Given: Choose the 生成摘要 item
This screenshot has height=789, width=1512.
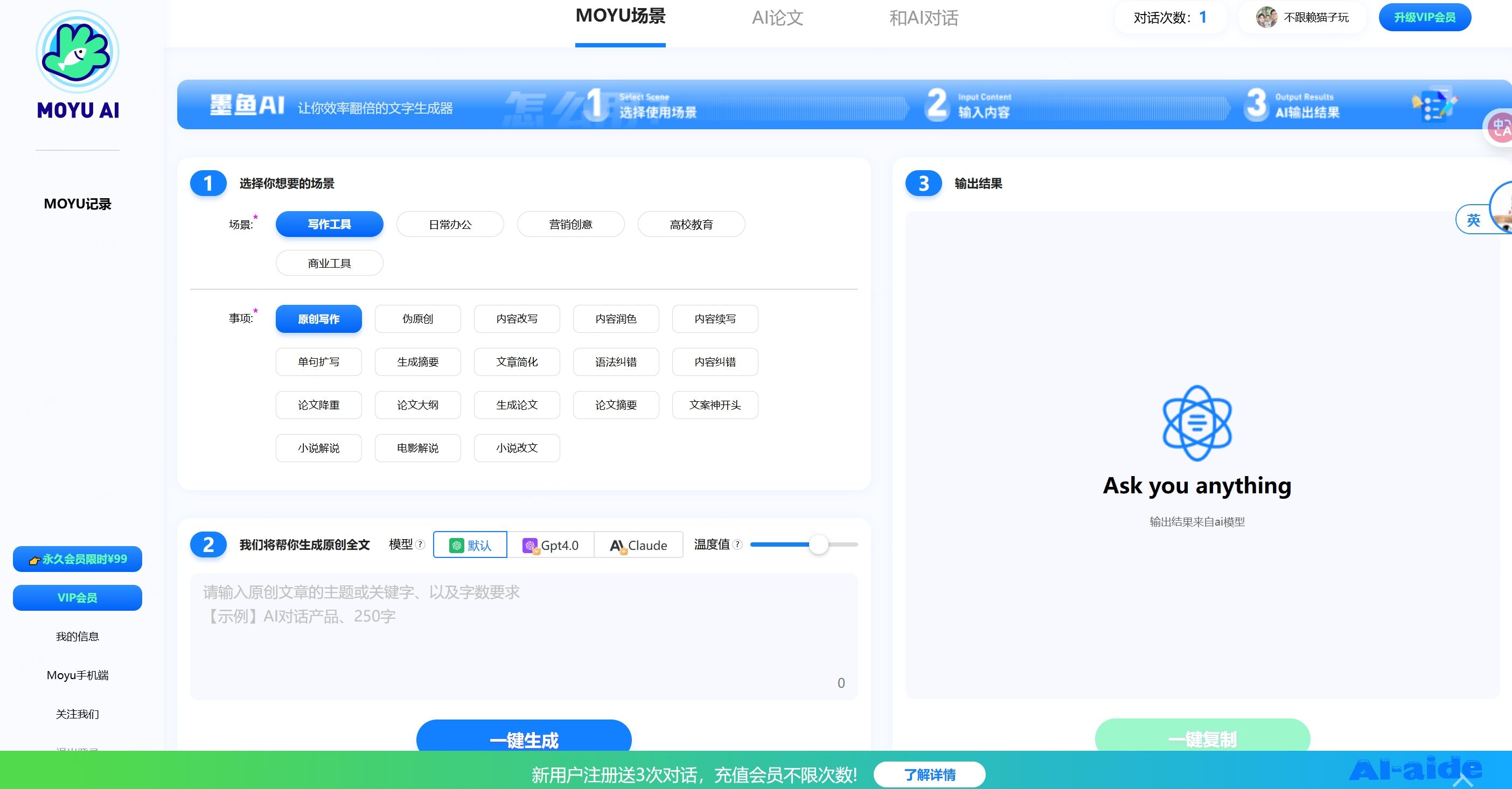Looking at the screenshot, I should (x=418, y=361).
